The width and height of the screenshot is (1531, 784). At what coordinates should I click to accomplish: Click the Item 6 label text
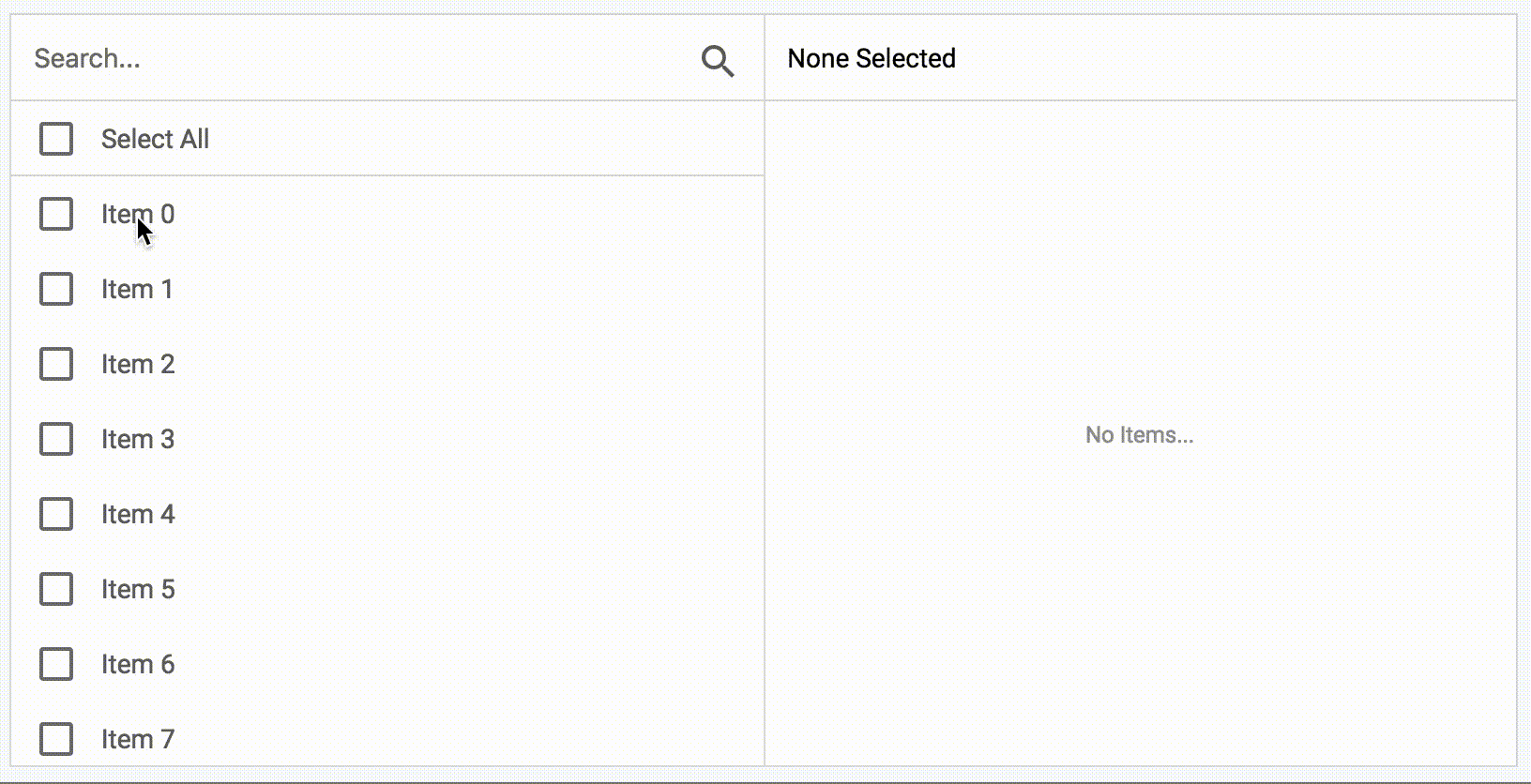(x=137, y=664)
